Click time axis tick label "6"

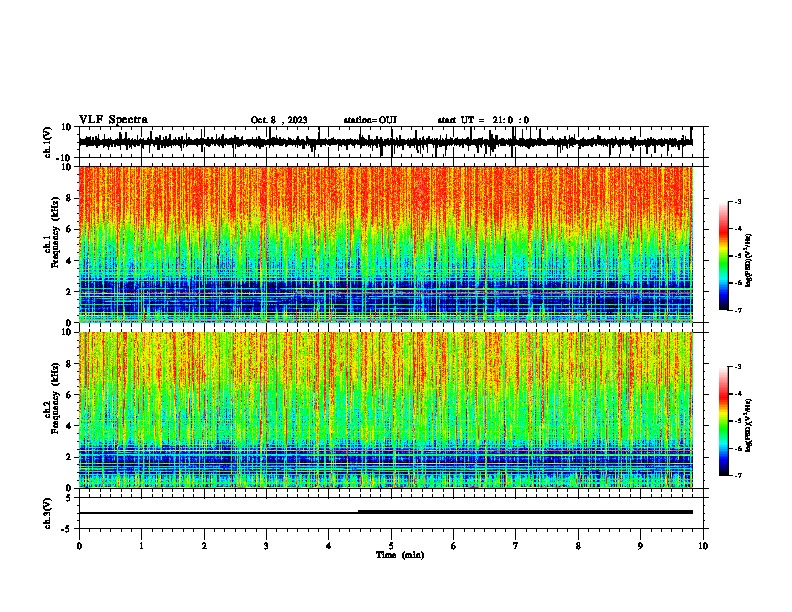click(454, 546)
